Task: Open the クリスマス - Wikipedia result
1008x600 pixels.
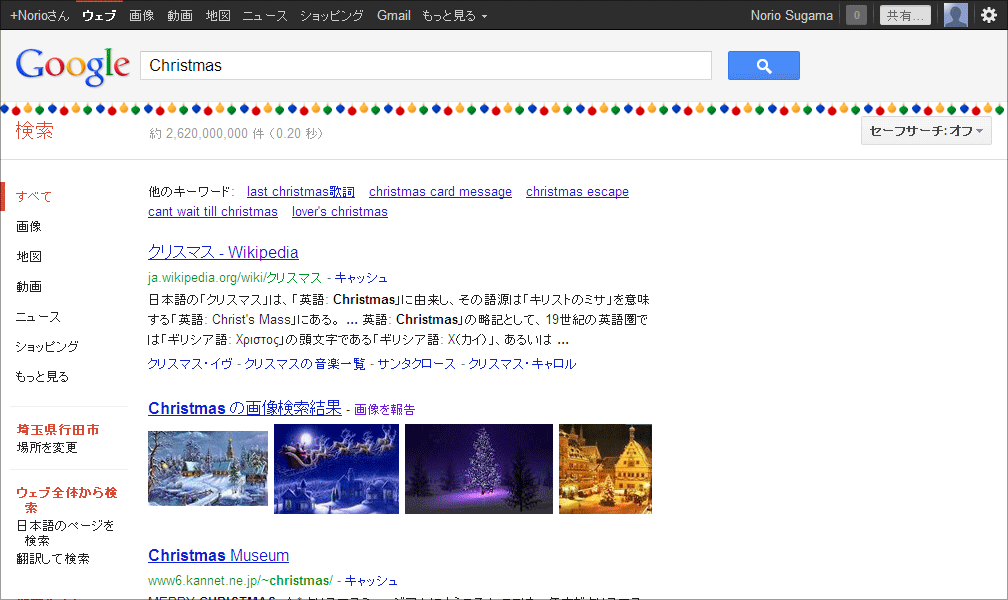Action: (x=223, y=252)
